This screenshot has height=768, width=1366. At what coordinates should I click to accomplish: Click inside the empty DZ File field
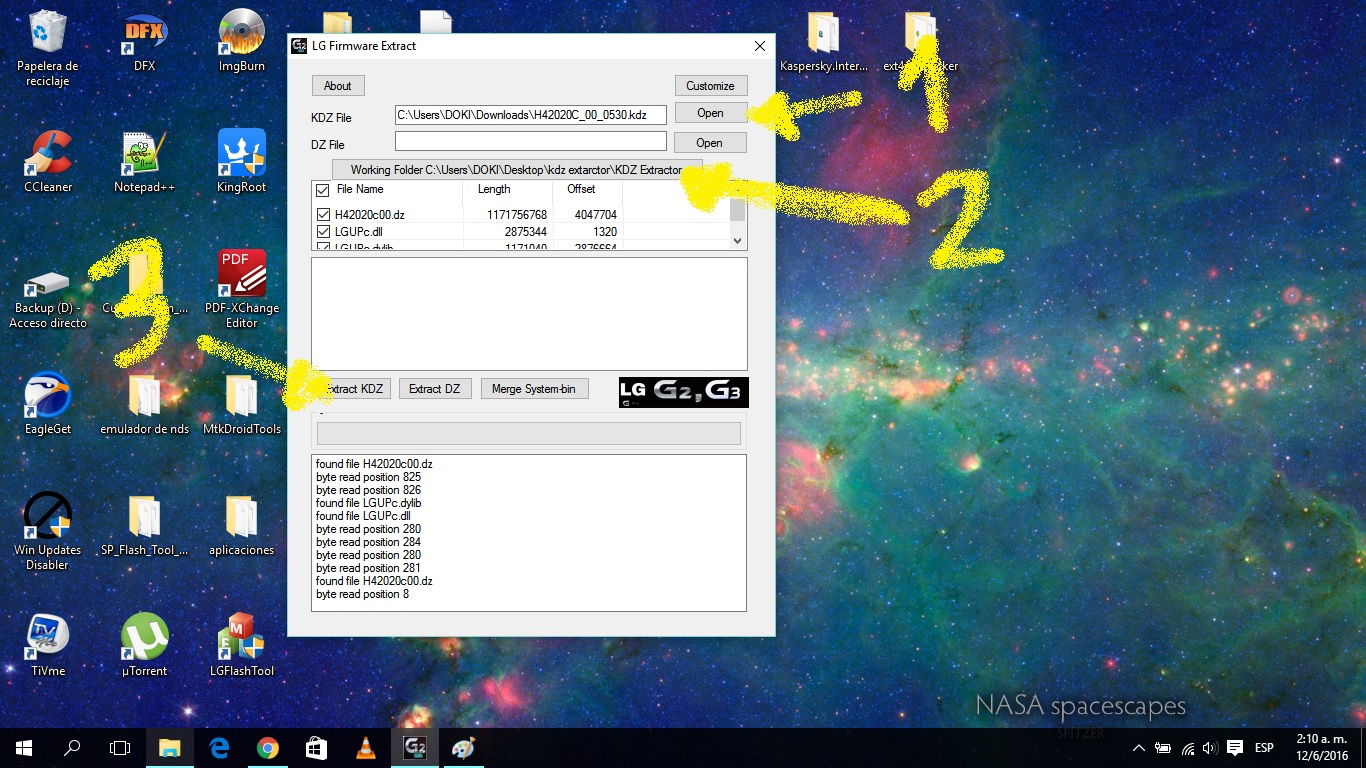530,142
